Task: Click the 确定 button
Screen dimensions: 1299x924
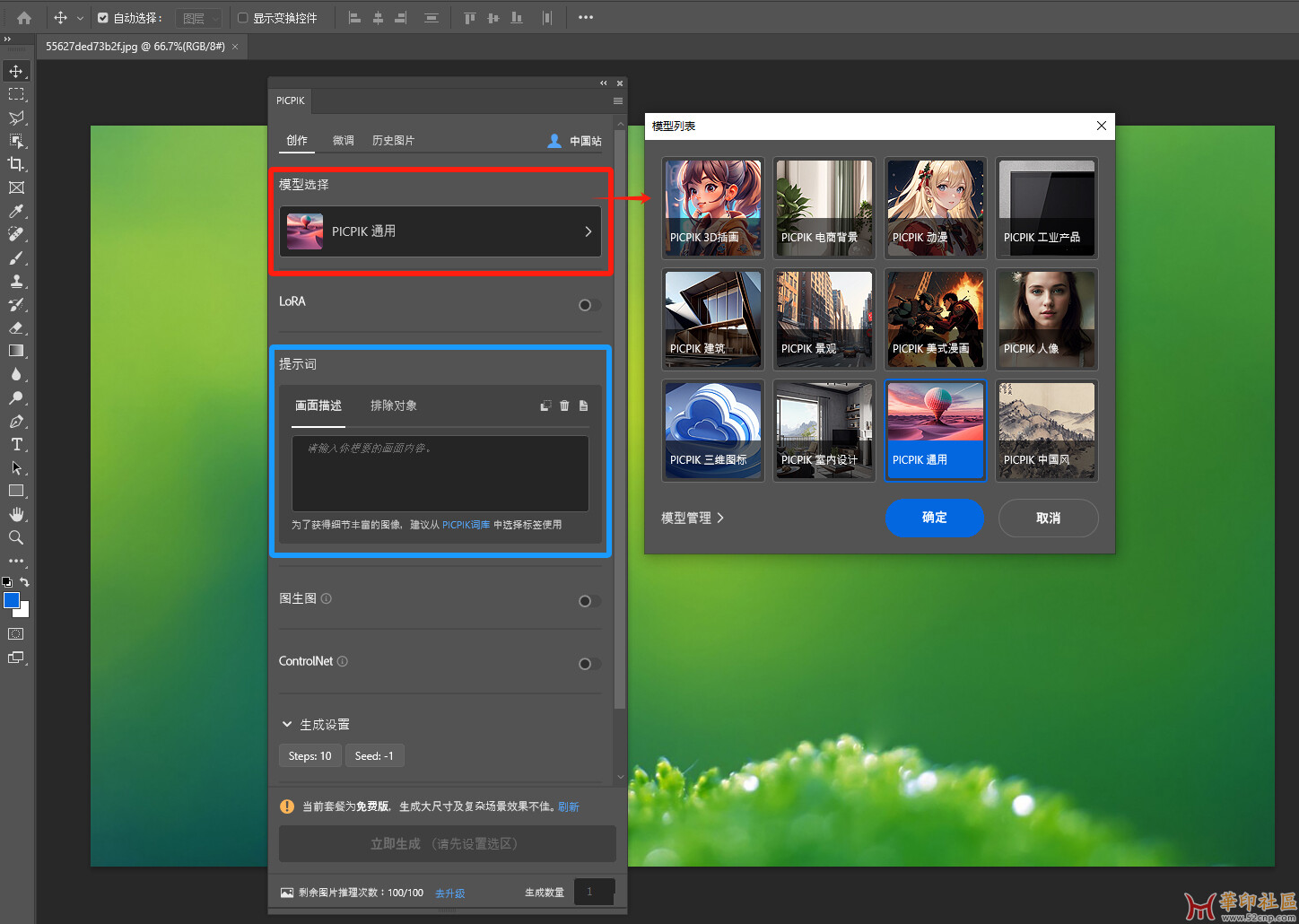Action: [935, 518]
